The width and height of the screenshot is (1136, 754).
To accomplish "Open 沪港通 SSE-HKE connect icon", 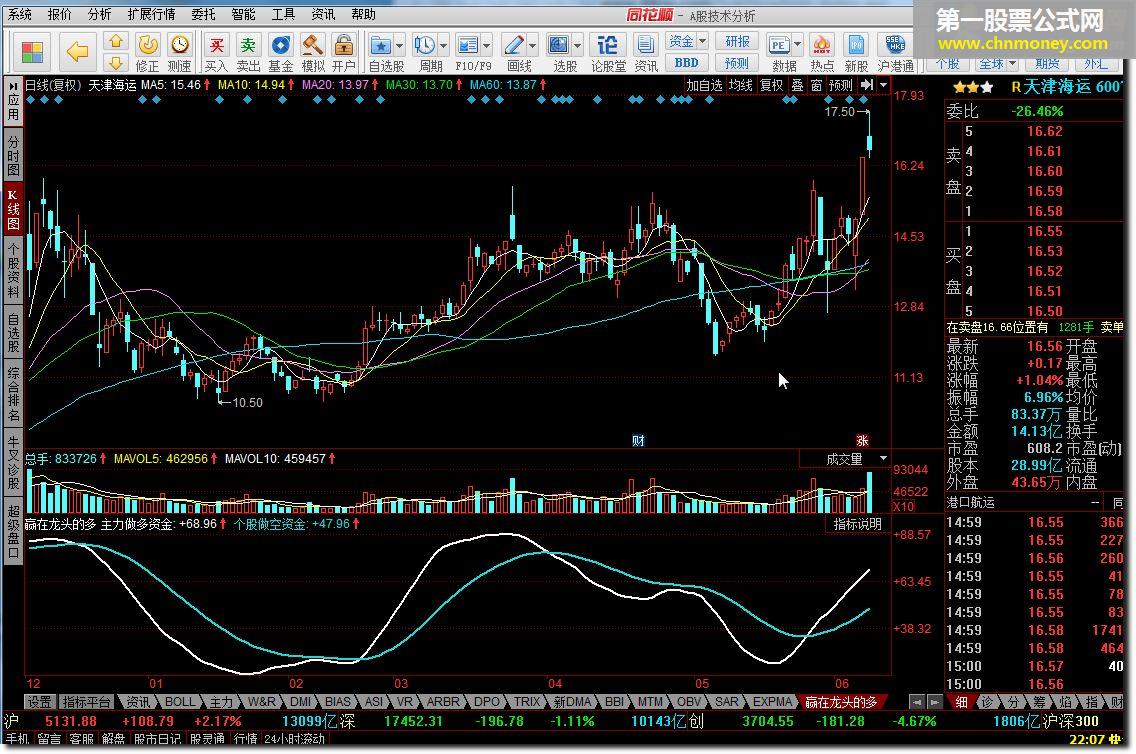I will pyautogui.click(x=895, y=52).
